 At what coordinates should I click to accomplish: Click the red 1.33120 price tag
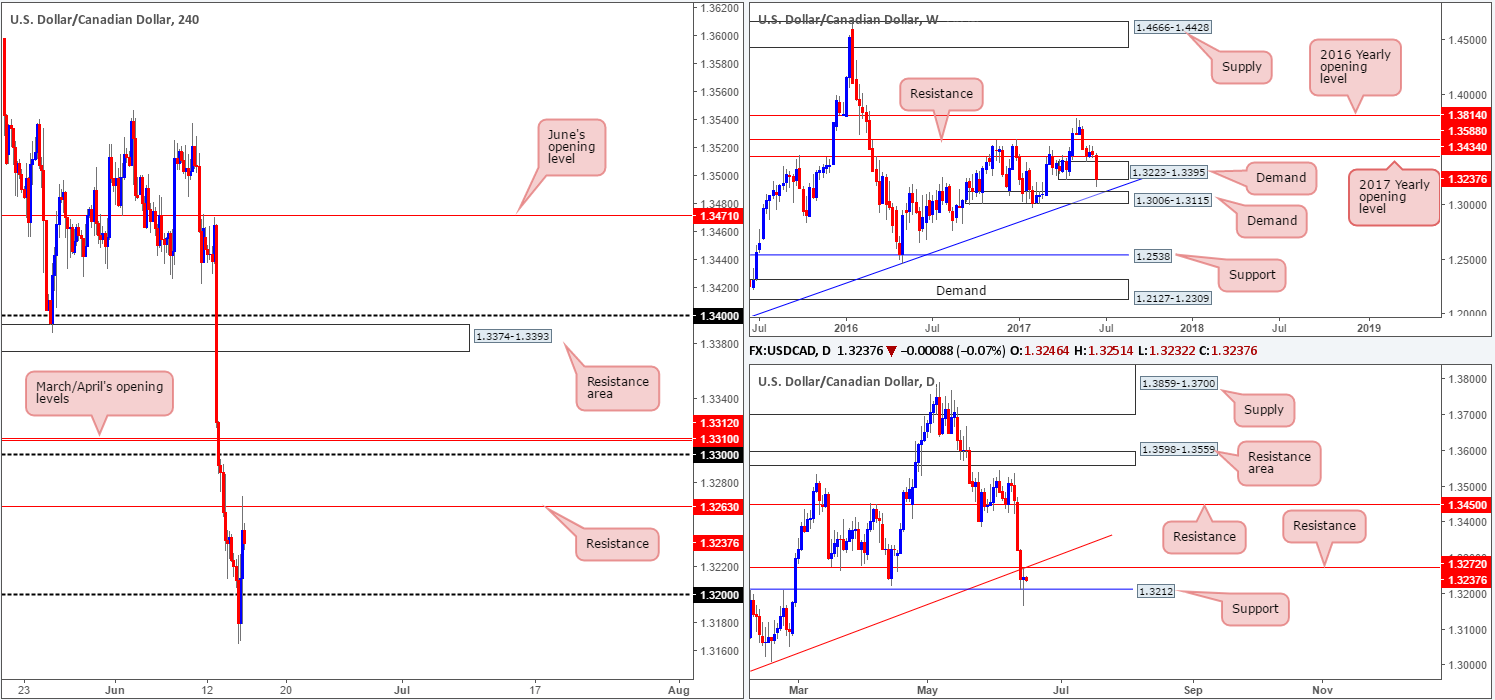718,423
